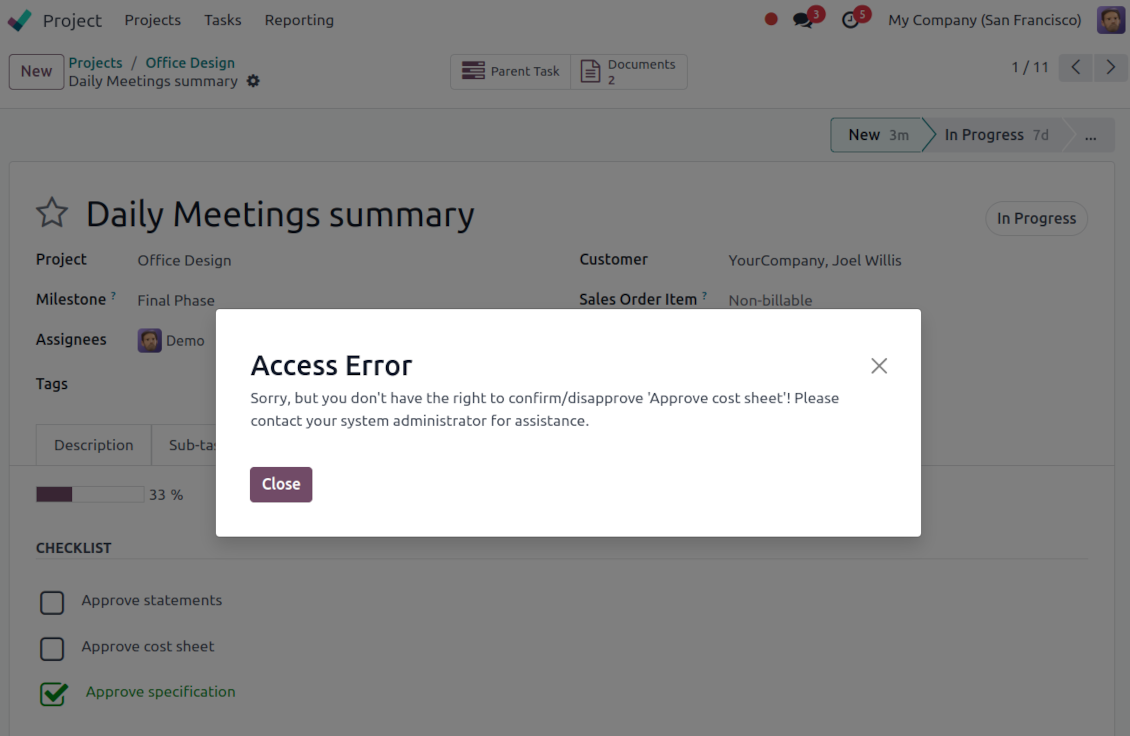This screenshot has width=1130, height=736.
Task: Open the Reporting menu
Action: point(299,20)
